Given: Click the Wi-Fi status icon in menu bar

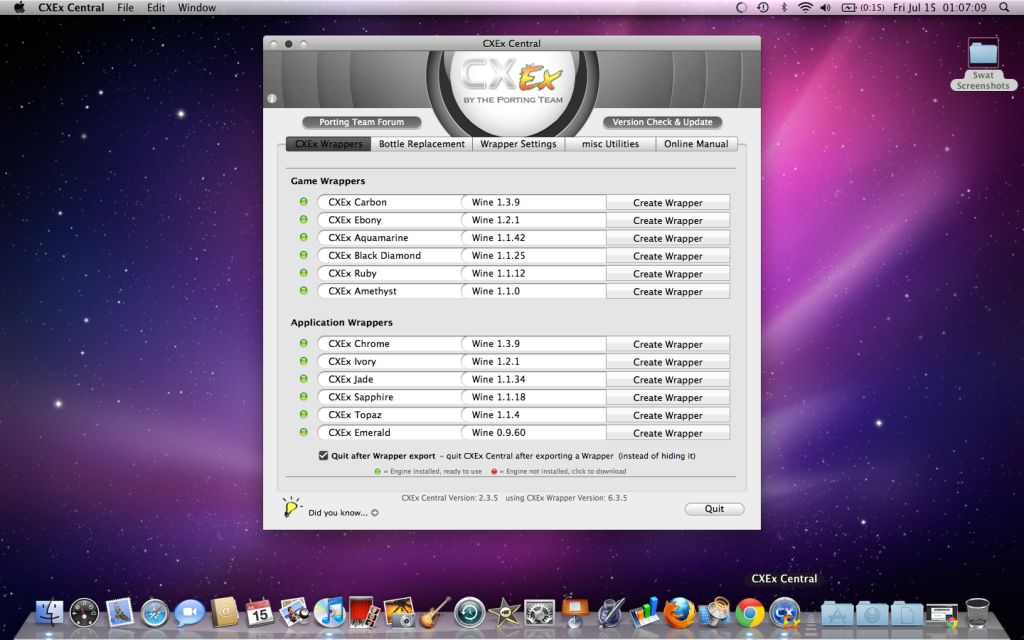Looking at the screenshot, I should pos(806,8).
